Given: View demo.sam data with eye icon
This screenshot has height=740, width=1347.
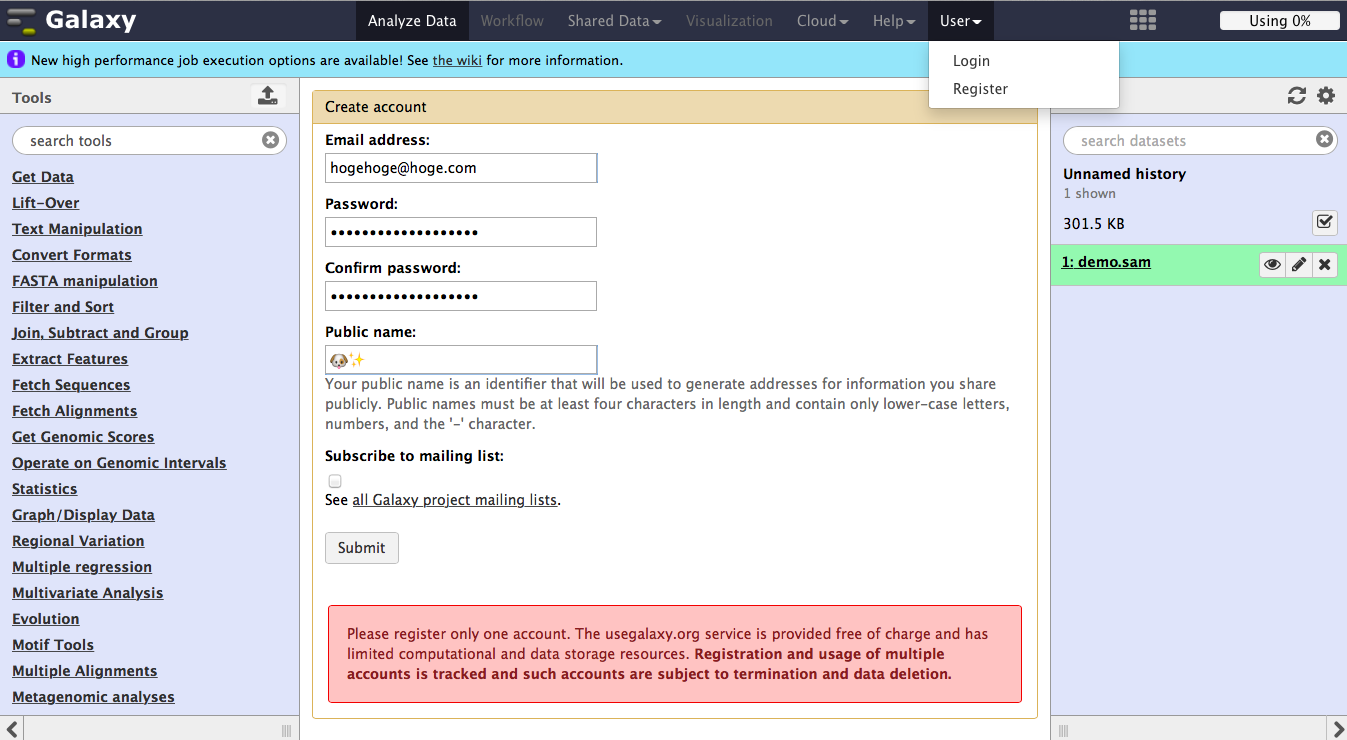Looking at the screenshot, I should pyautogui.click(x=1272, y=264).
